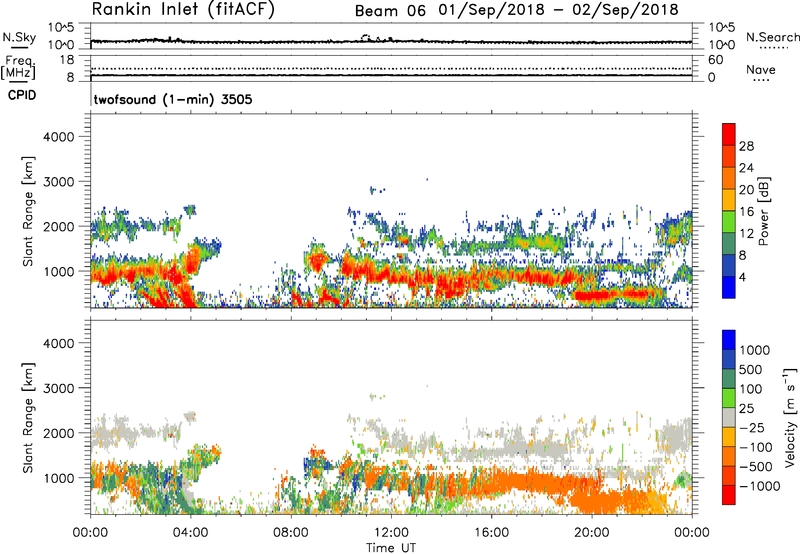Image resolution: width=800 pixels, height=554 pixels.
Task: Click the "18" frequency axis tick label
Action: tap(67, 60)
